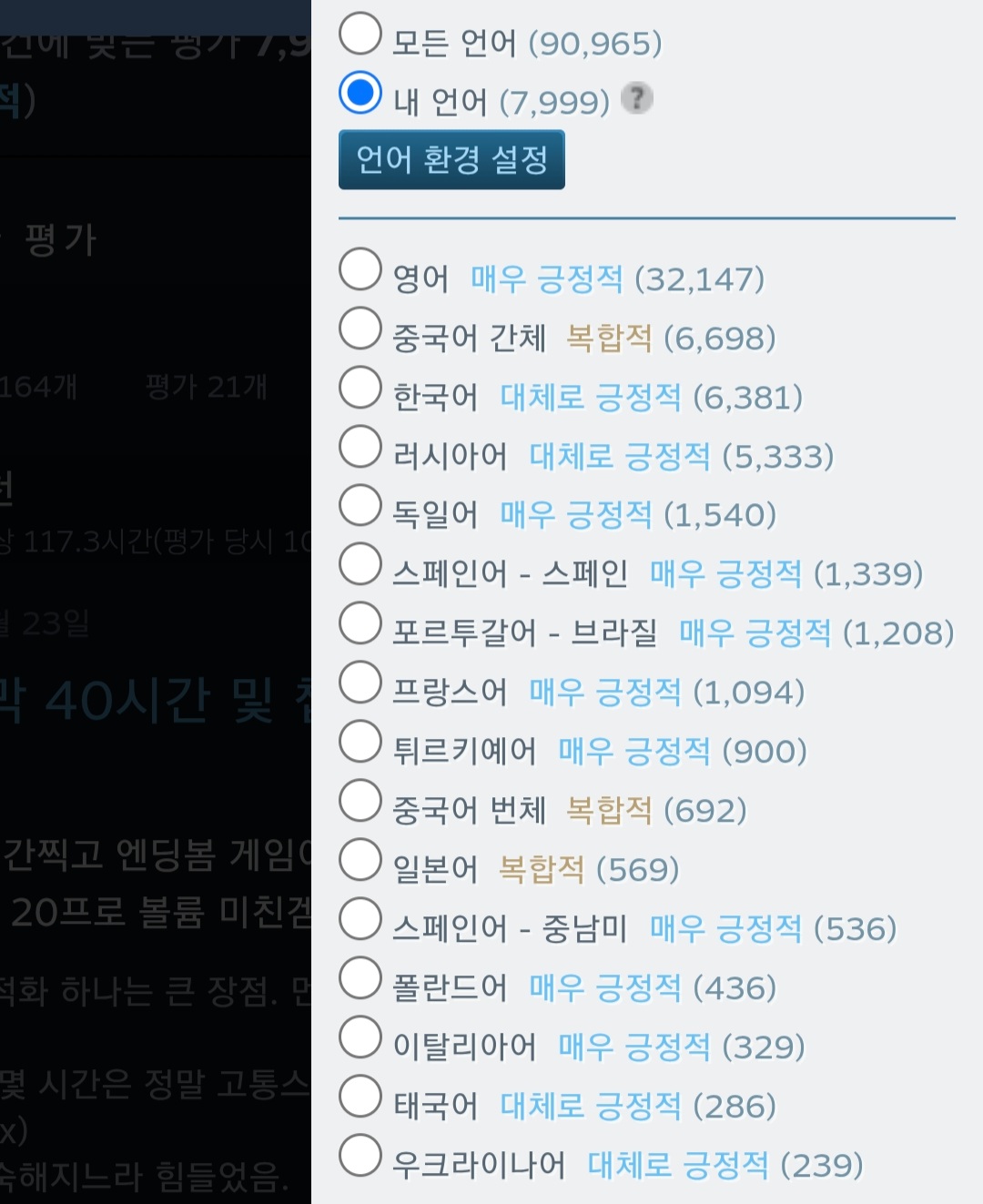Screen dimensions: 983x1204
Task: Choose 스페인어 - 스페인 radio option
Action: tap(360, 564)
